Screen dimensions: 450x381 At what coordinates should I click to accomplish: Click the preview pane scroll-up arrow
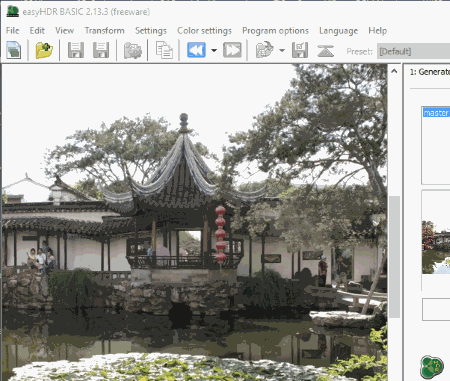[394, 71]
